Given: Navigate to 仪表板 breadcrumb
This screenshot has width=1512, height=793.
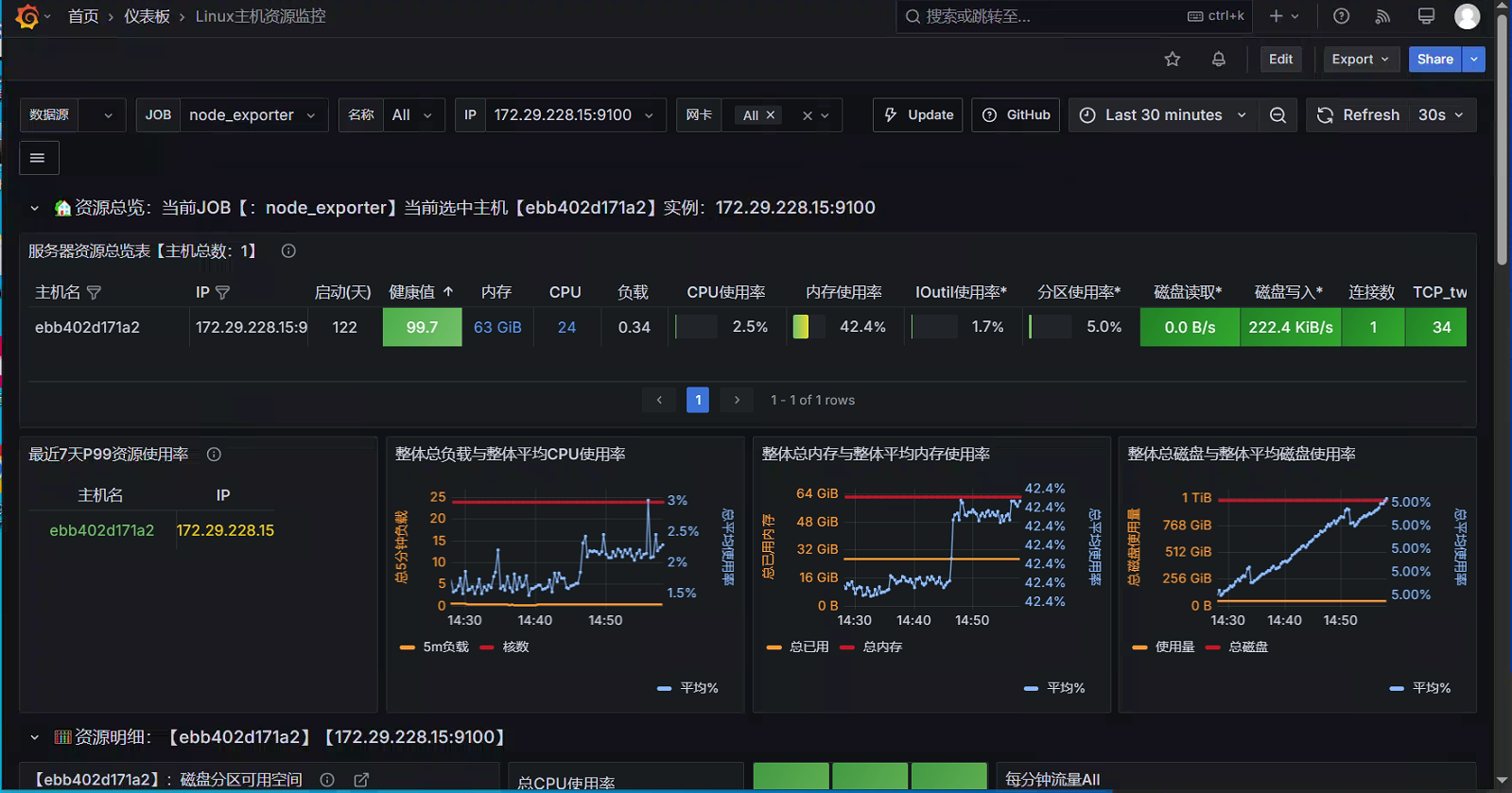Looking at the screenshot, I should click(x=147, y=16).
